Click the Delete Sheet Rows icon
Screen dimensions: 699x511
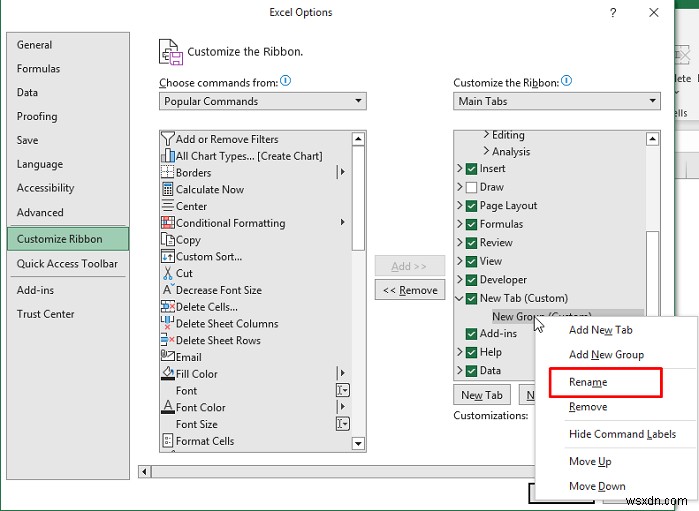click(x=168, y=340)
